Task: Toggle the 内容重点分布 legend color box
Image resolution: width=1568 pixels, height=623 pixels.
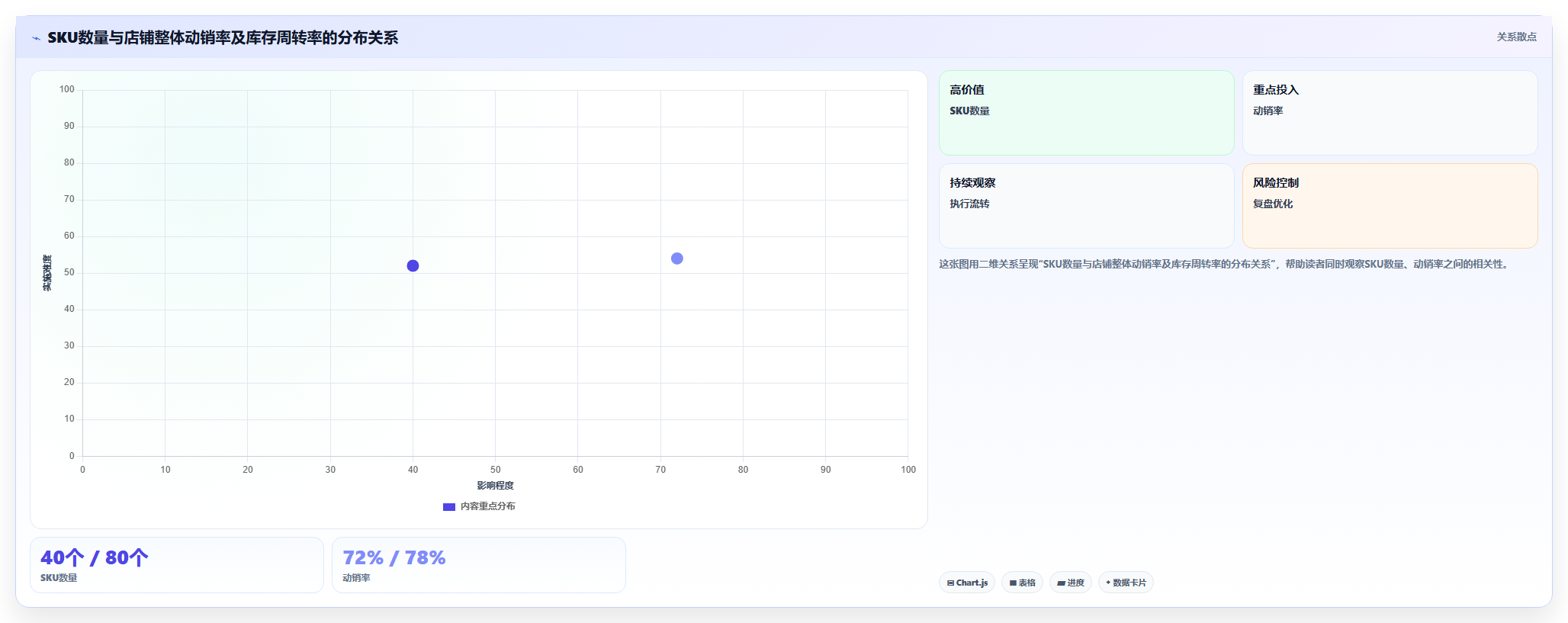Action: coord(449,507)
